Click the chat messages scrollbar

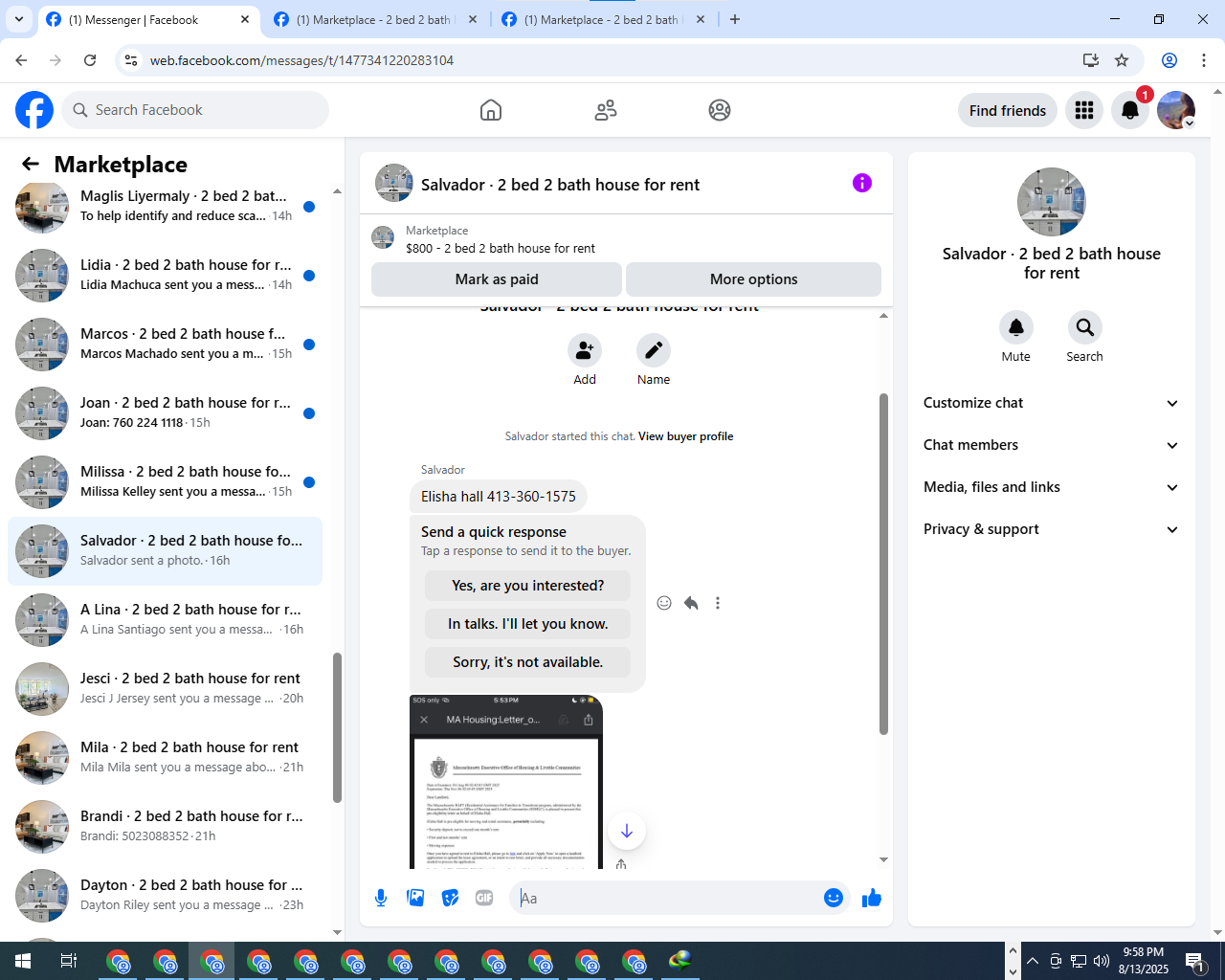883,565
